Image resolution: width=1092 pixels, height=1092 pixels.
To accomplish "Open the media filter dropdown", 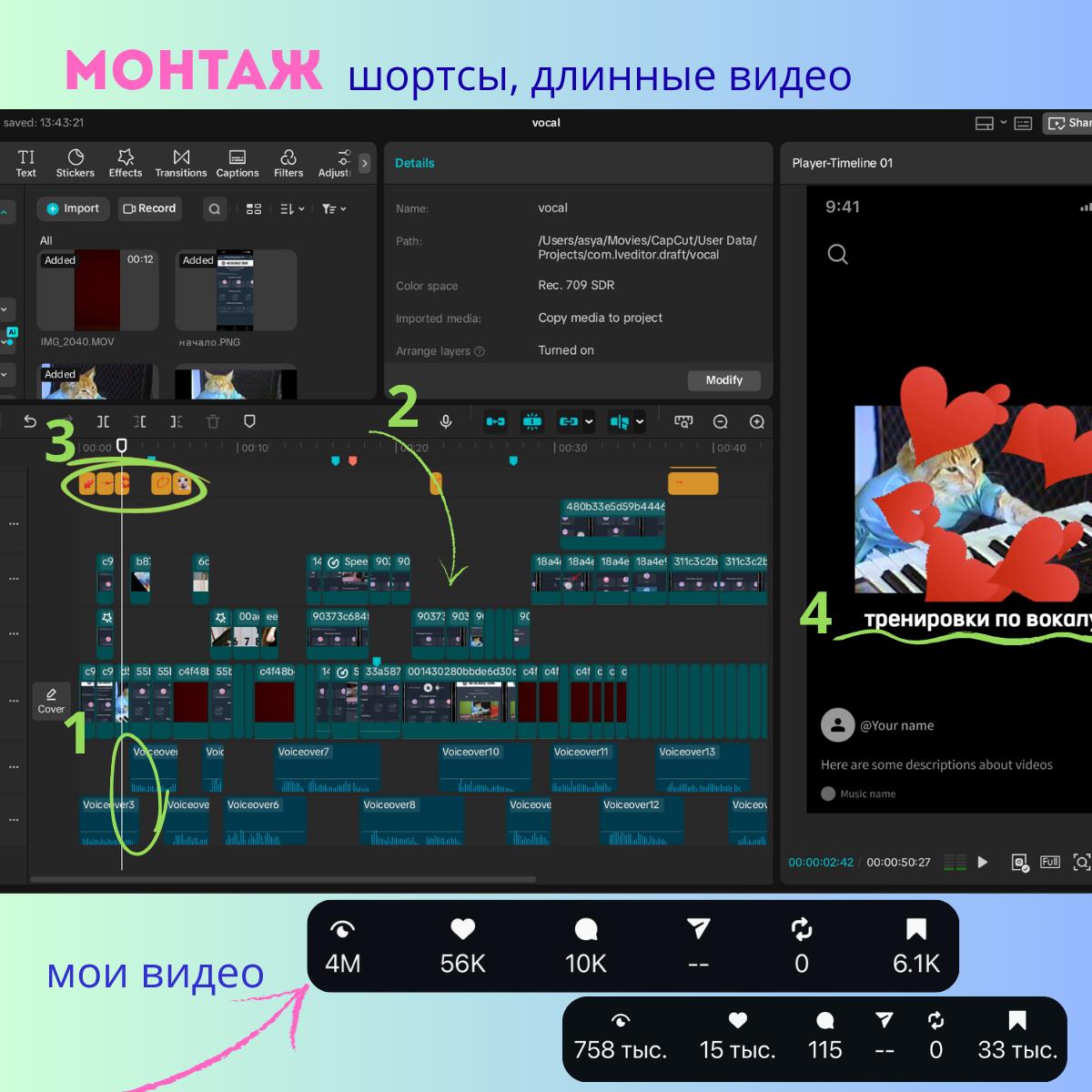I will (334, 209).
